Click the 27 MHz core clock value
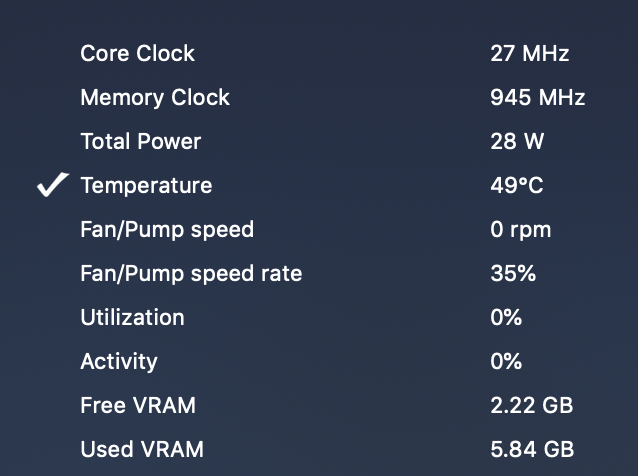Viewport: 638px width, 476px height. tap(529, 54)
